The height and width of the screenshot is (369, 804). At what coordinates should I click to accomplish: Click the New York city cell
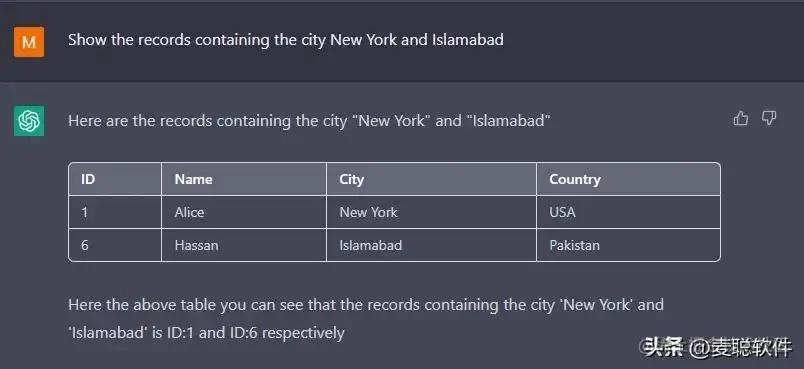431,212
